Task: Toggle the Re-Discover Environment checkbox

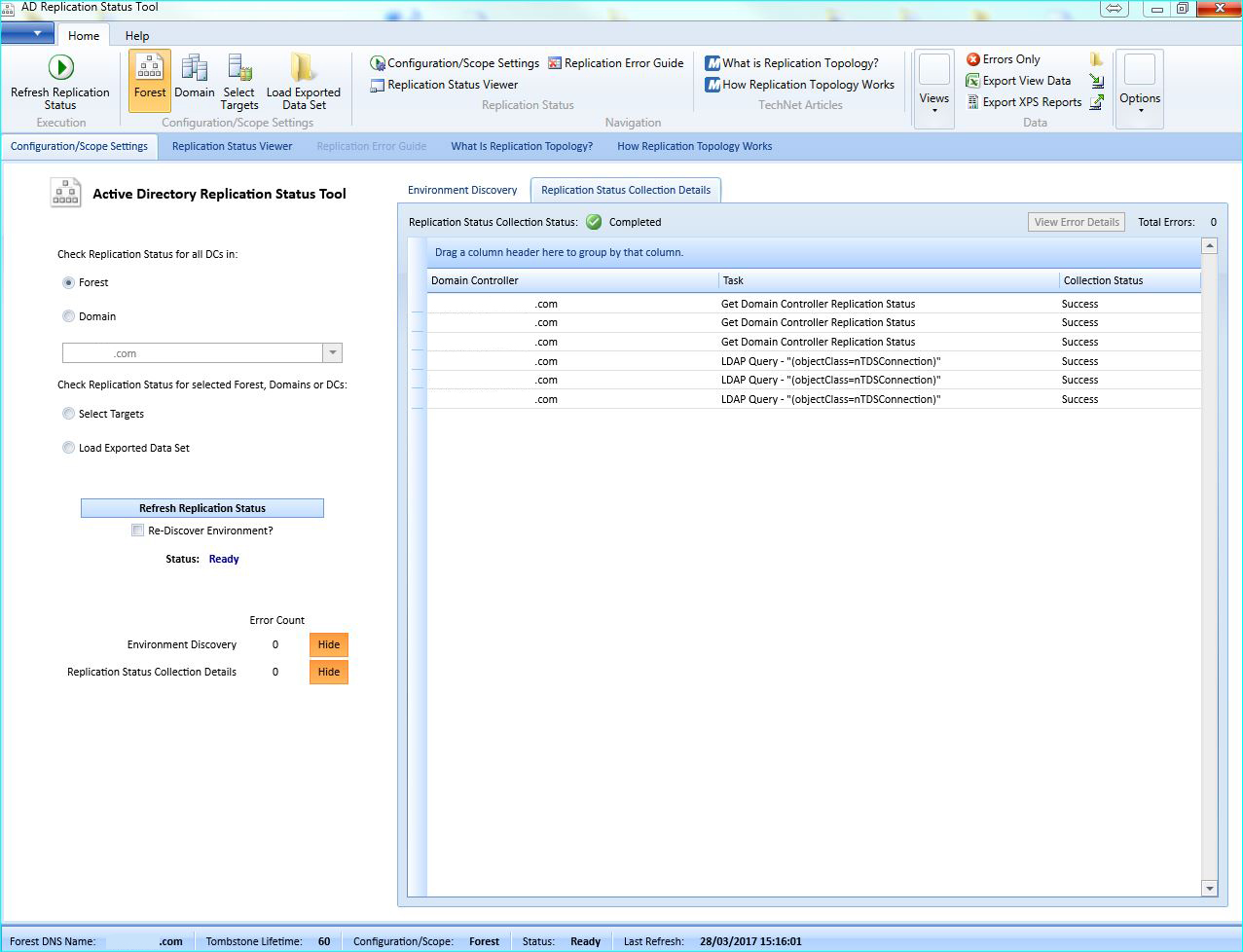Action: point(137,531)
